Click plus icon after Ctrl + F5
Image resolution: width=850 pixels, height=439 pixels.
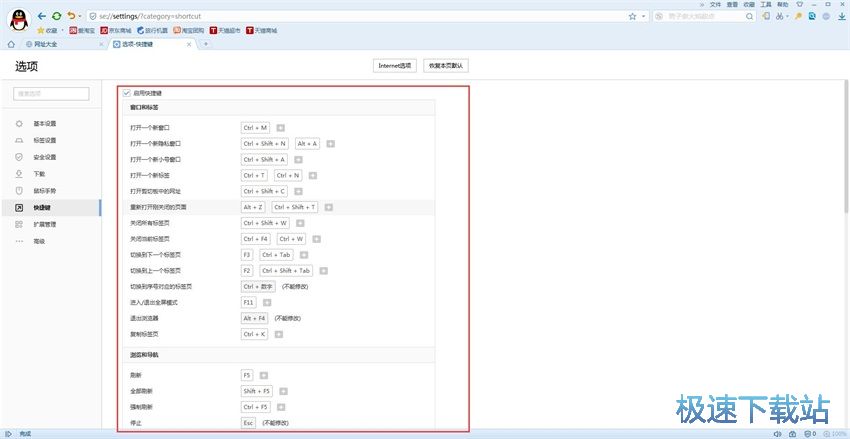[x=281, y=407]
